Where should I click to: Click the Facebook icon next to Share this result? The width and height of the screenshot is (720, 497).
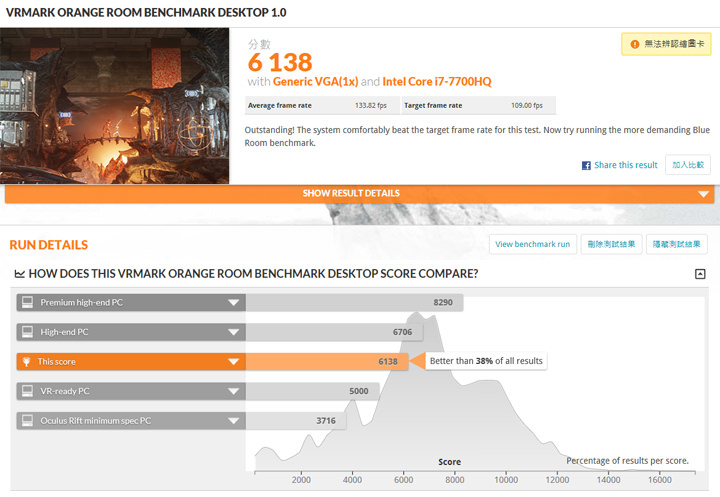click(587, 165)
